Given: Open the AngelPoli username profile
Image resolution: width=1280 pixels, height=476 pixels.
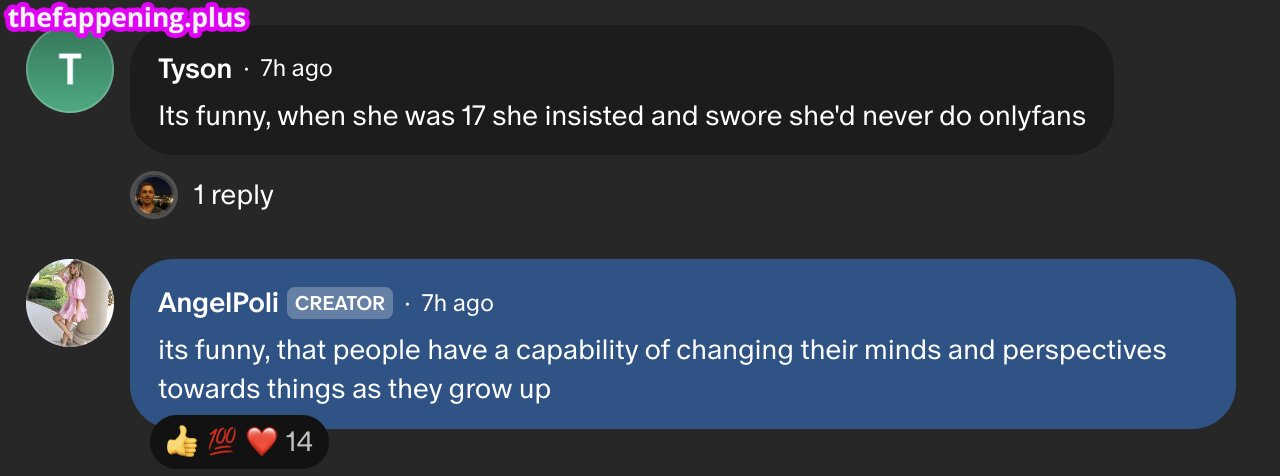Looking at the screenshot, I should coord(218,303).
